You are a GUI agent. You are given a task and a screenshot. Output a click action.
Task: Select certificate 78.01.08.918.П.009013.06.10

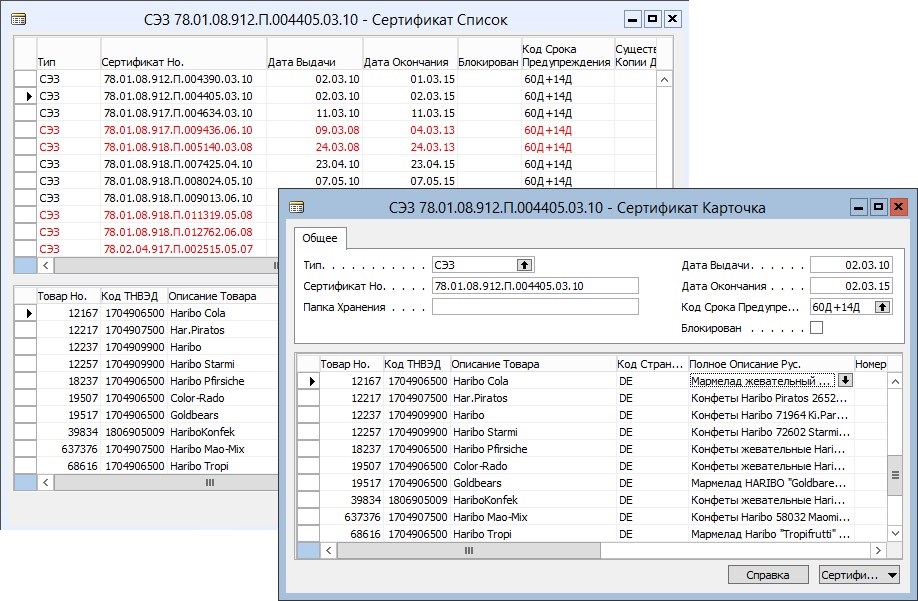178,198
